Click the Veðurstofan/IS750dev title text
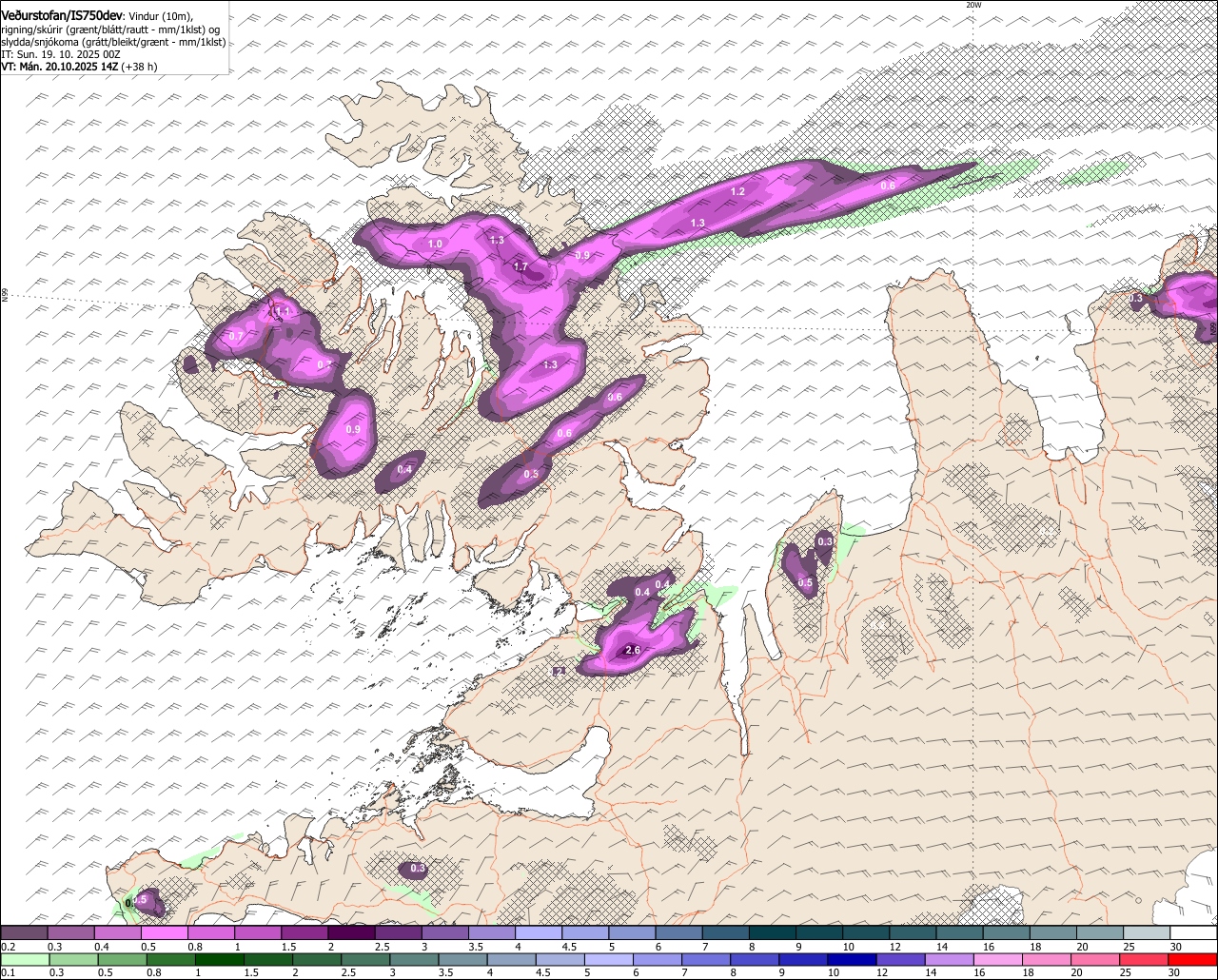Viewport: 1218px width, 980px height. pos(62,16)
